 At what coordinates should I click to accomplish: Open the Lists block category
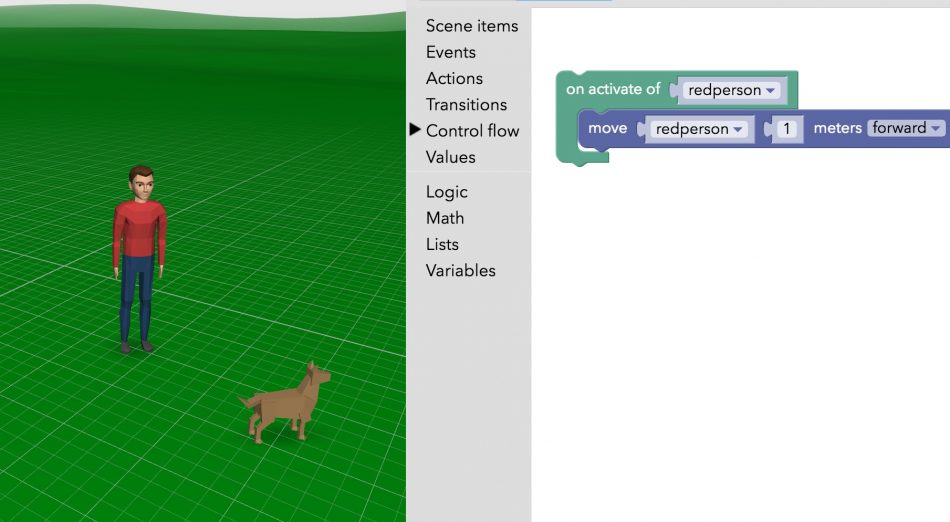pyautogui.click(x=442, y=244)
